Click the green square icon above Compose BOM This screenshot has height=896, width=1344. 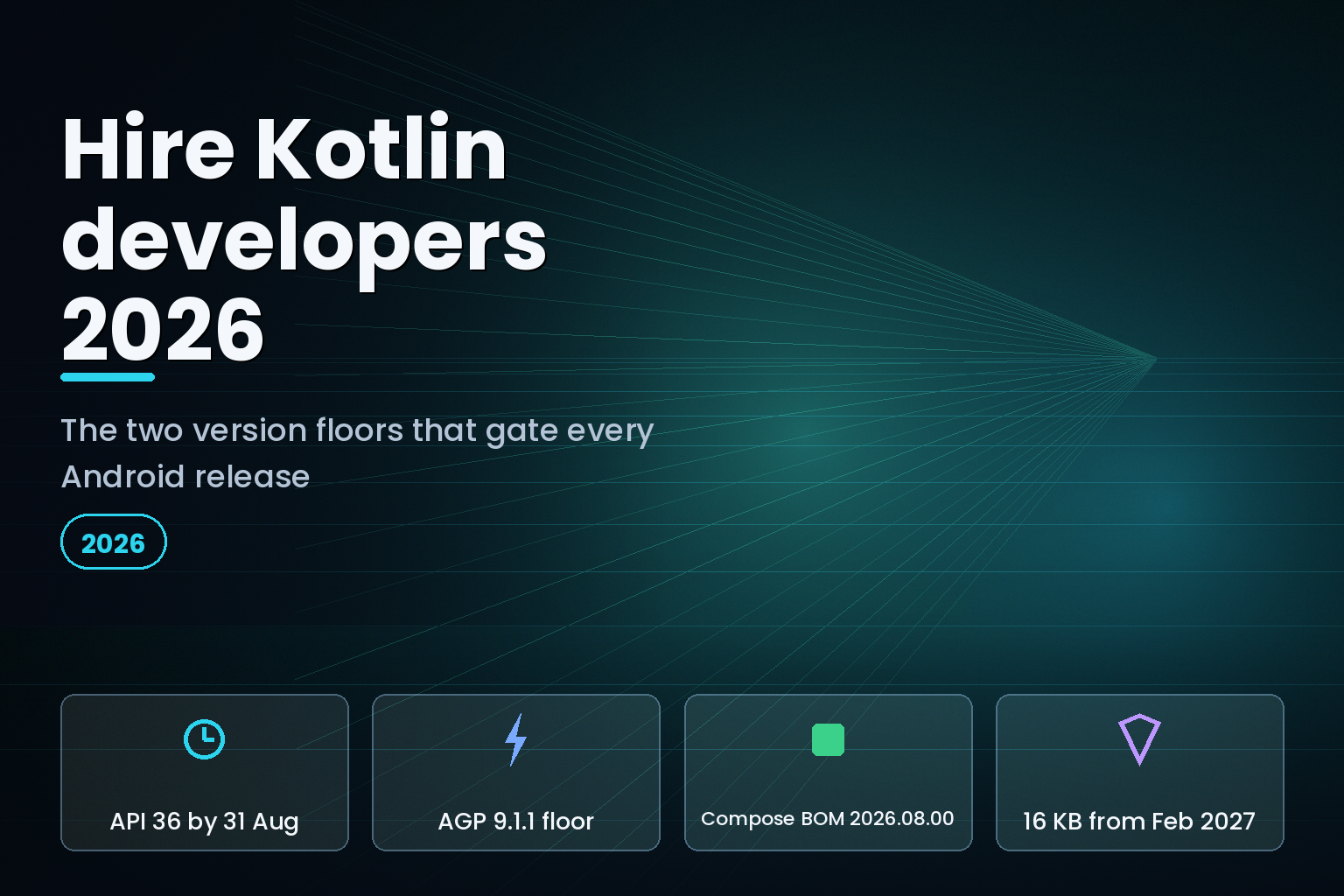(x=828, y=739)
